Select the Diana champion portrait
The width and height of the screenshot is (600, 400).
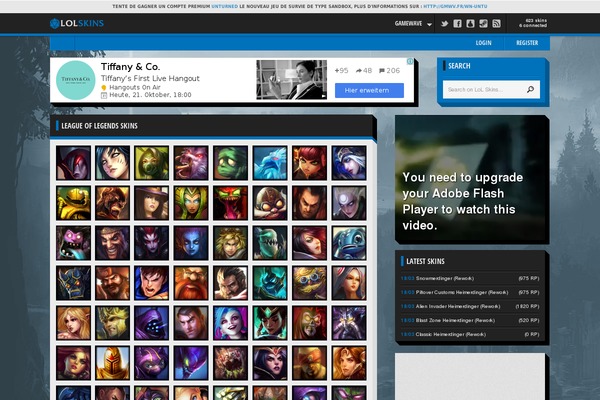click(349, 203)
